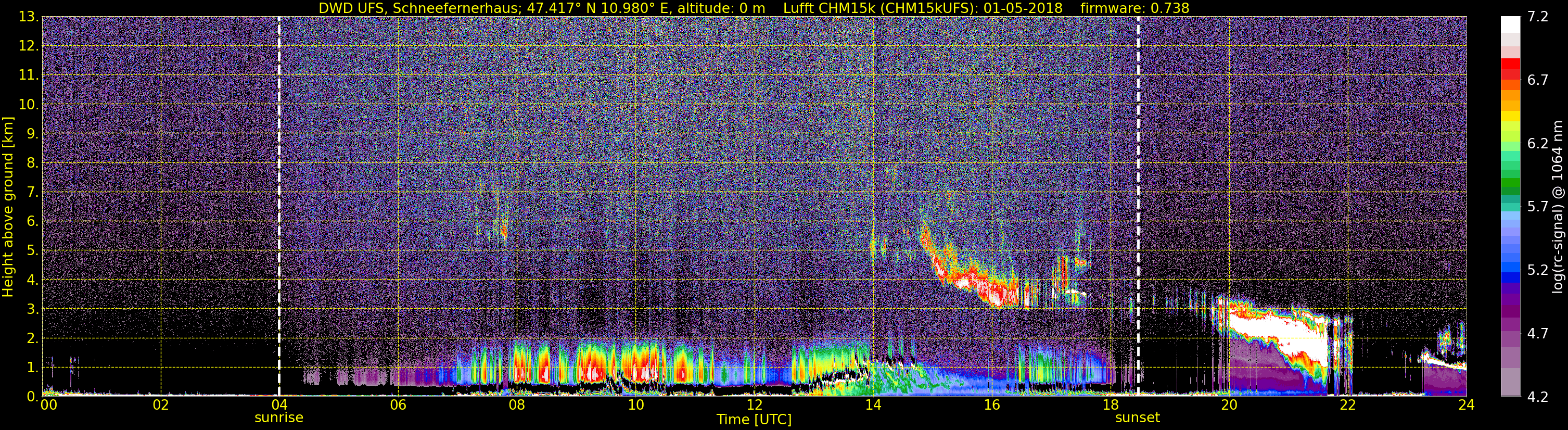Click the 7. tick label on the height axis
Image resolution: width=1568 pixels, height=430 pixels.
[x=32, y=193]
